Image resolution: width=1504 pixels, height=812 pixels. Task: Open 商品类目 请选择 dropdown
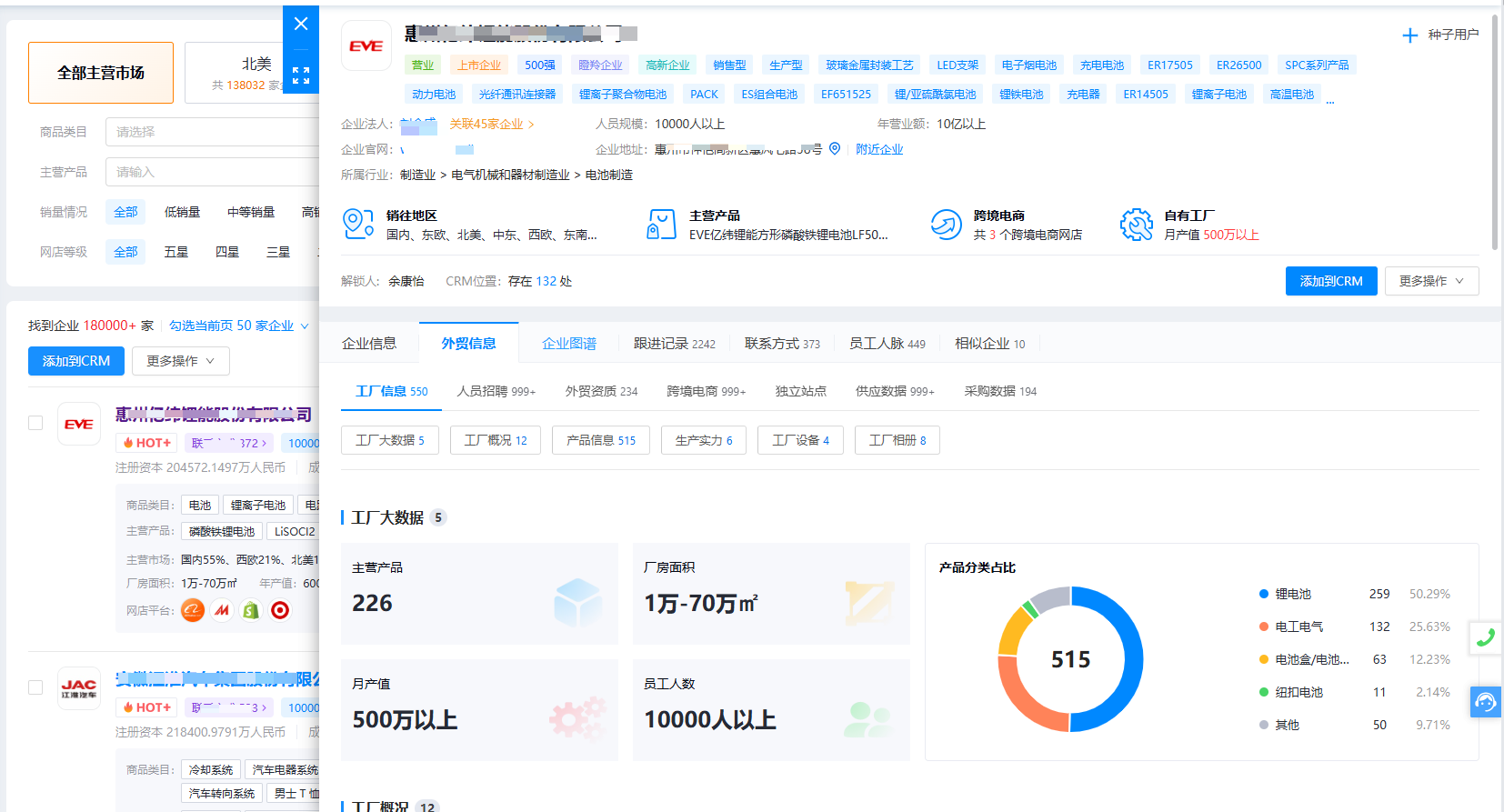coord(212,132)
